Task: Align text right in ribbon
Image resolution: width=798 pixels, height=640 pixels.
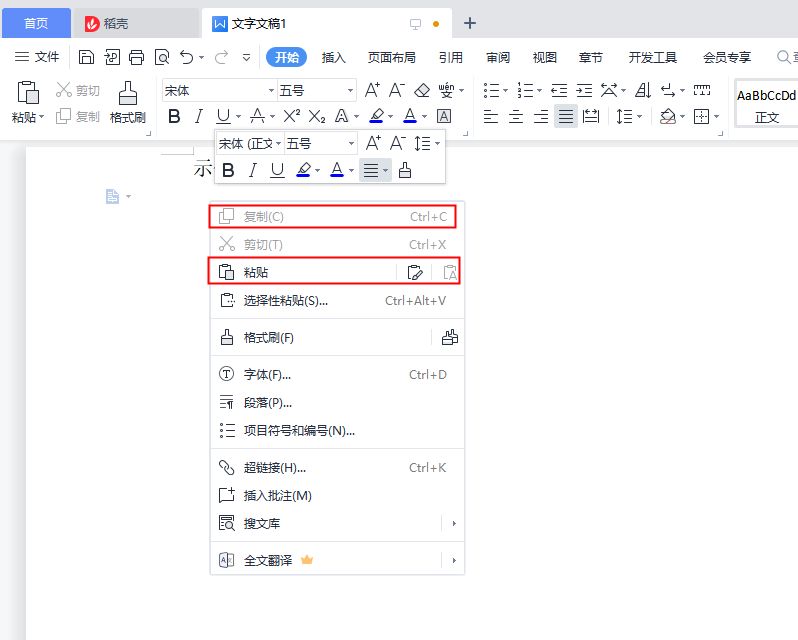Action: [x=540, y=117]
